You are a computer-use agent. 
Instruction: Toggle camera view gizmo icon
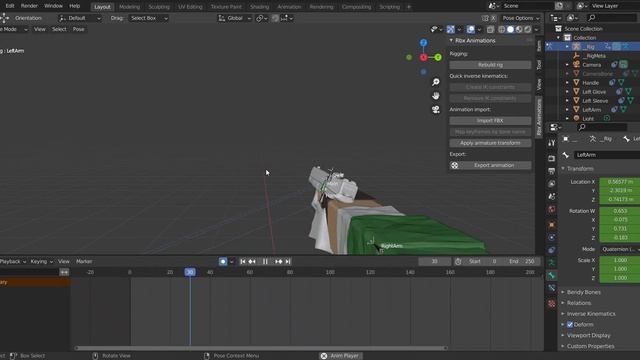coord(436,109)
